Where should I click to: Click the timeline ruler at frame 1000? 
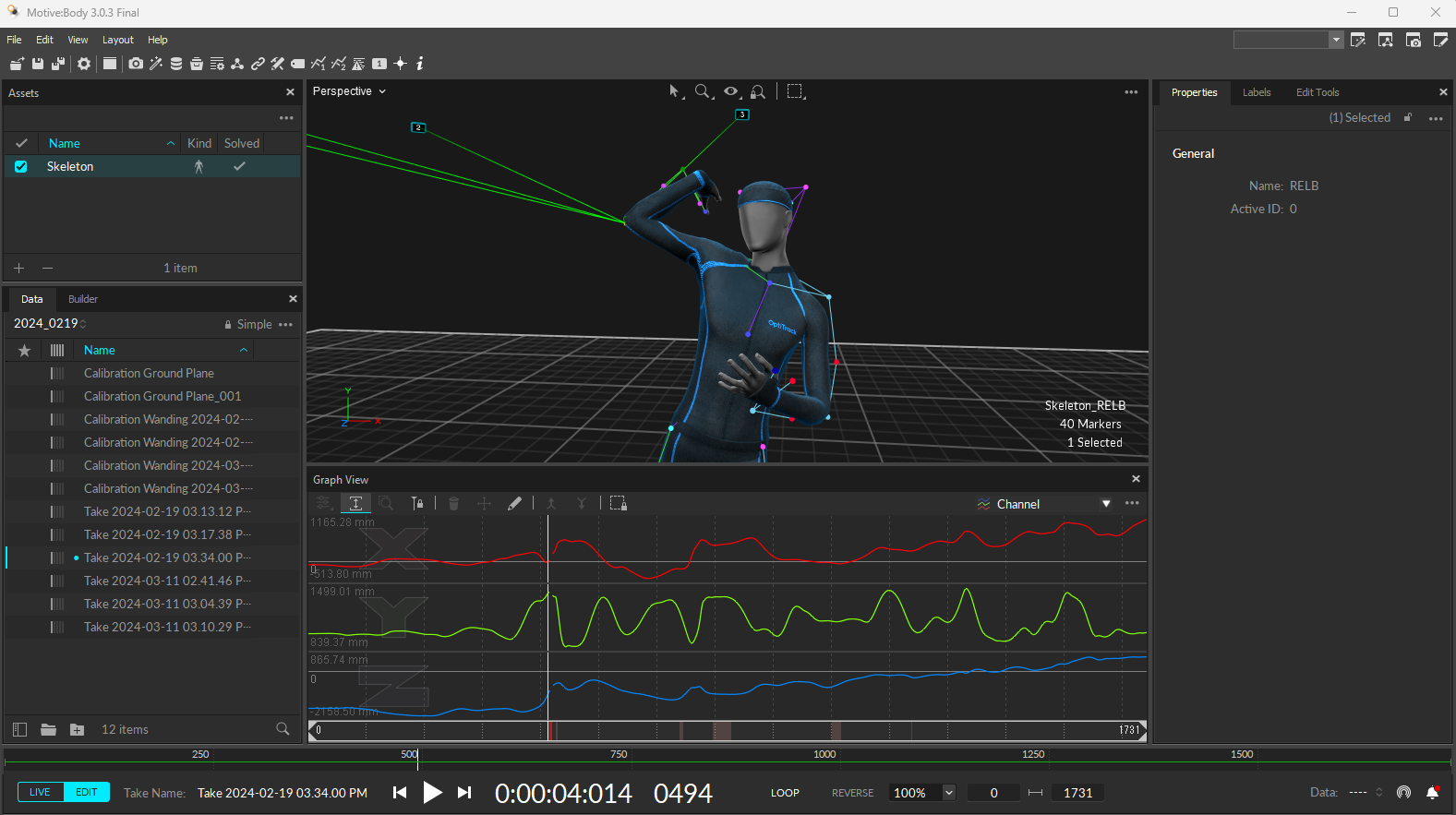(824, 755)
